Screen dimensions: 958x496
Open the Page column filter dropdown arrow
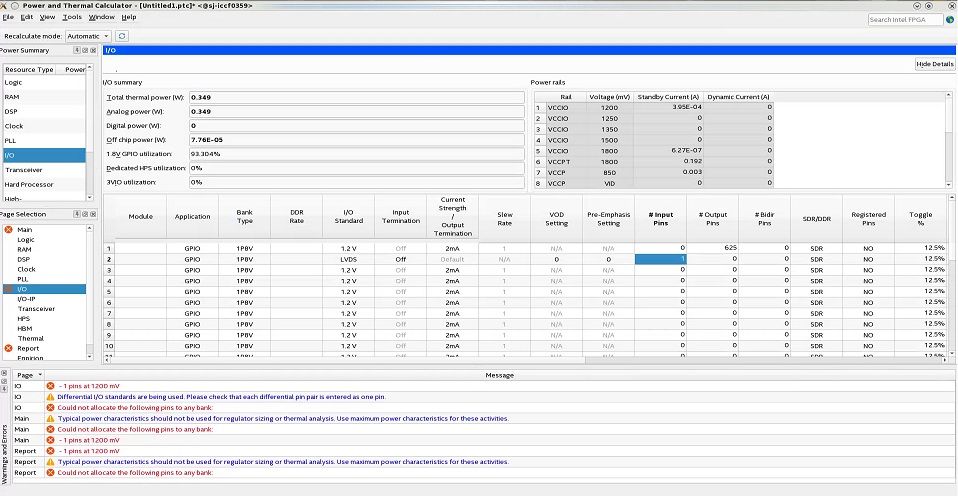click(x=40, y=375)
